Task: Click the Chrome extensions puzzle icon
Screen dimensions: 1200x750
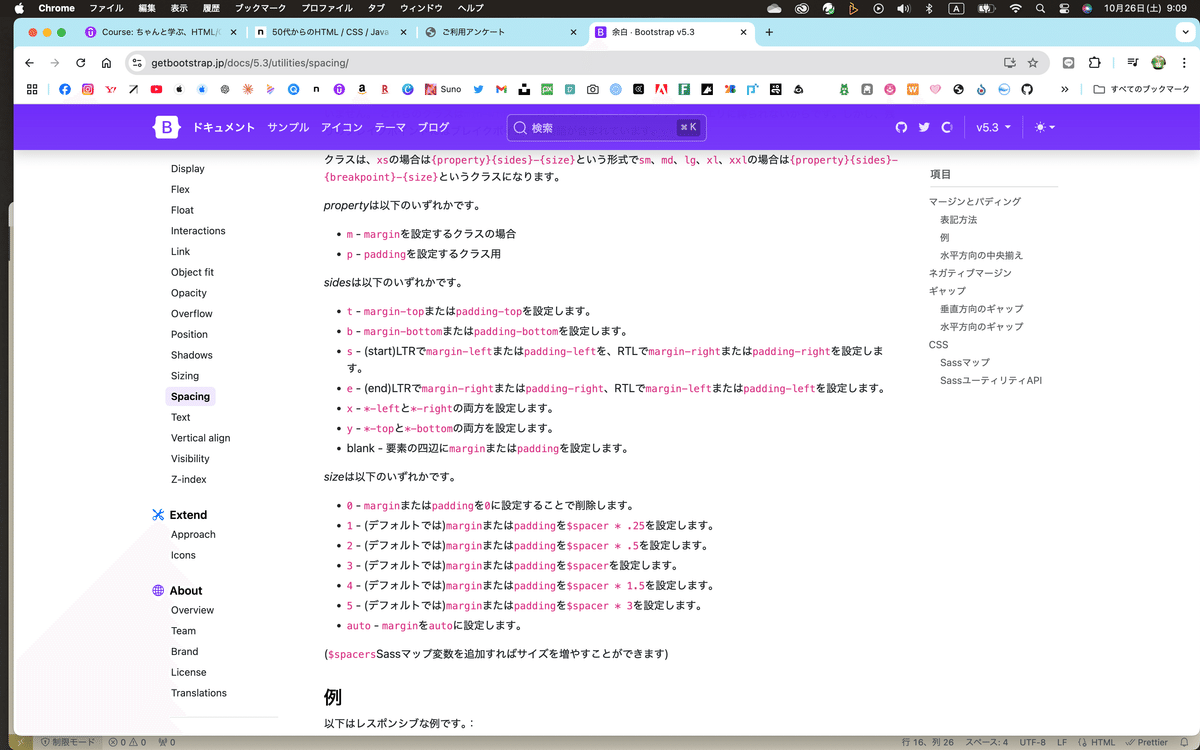Action: (x=1095, y=62)
